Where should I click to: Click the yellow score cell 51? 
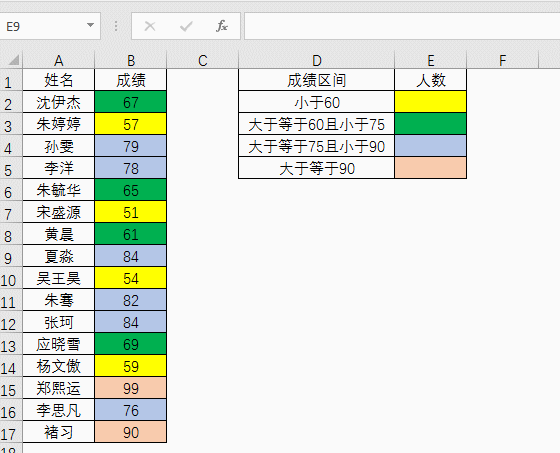pos(131,212)
